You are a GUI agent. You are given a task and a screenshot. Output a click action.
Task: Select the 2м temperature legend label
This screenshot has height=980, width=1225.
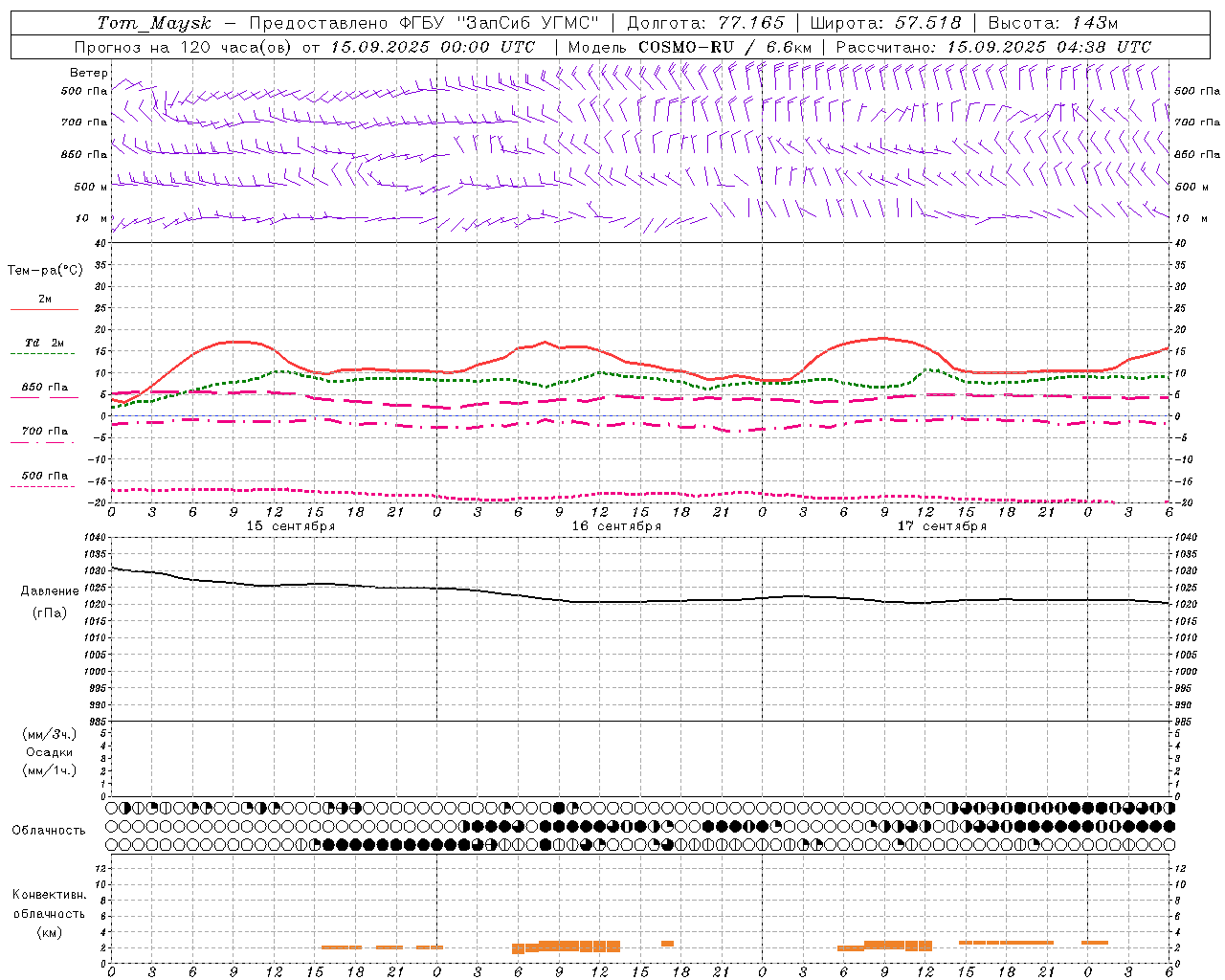point(45,299)
